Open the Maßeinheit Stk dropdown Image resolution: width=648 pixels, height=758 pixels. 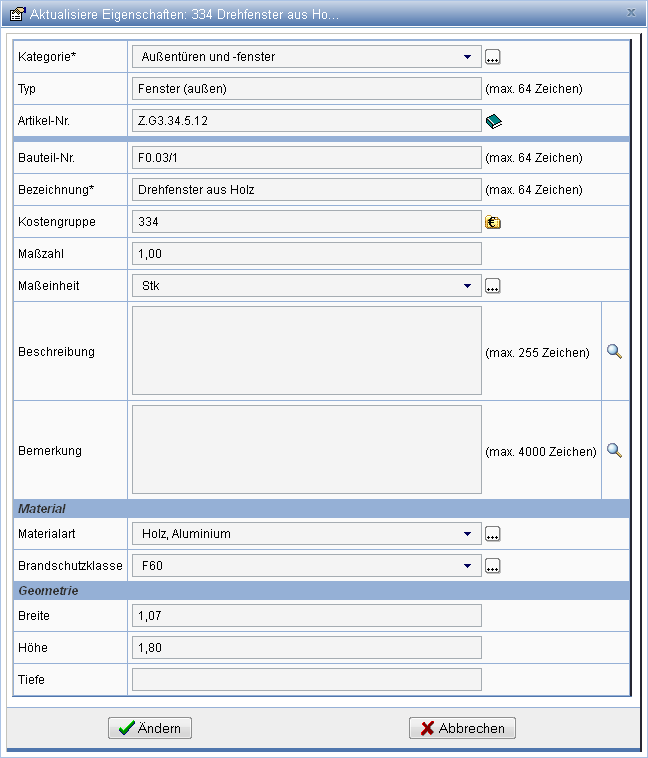(467, 286)
